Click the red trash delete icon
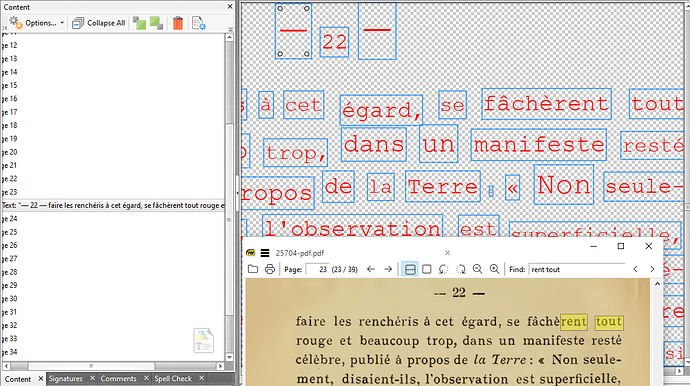This screenshot has width=690, height=386. coord(178,23)
